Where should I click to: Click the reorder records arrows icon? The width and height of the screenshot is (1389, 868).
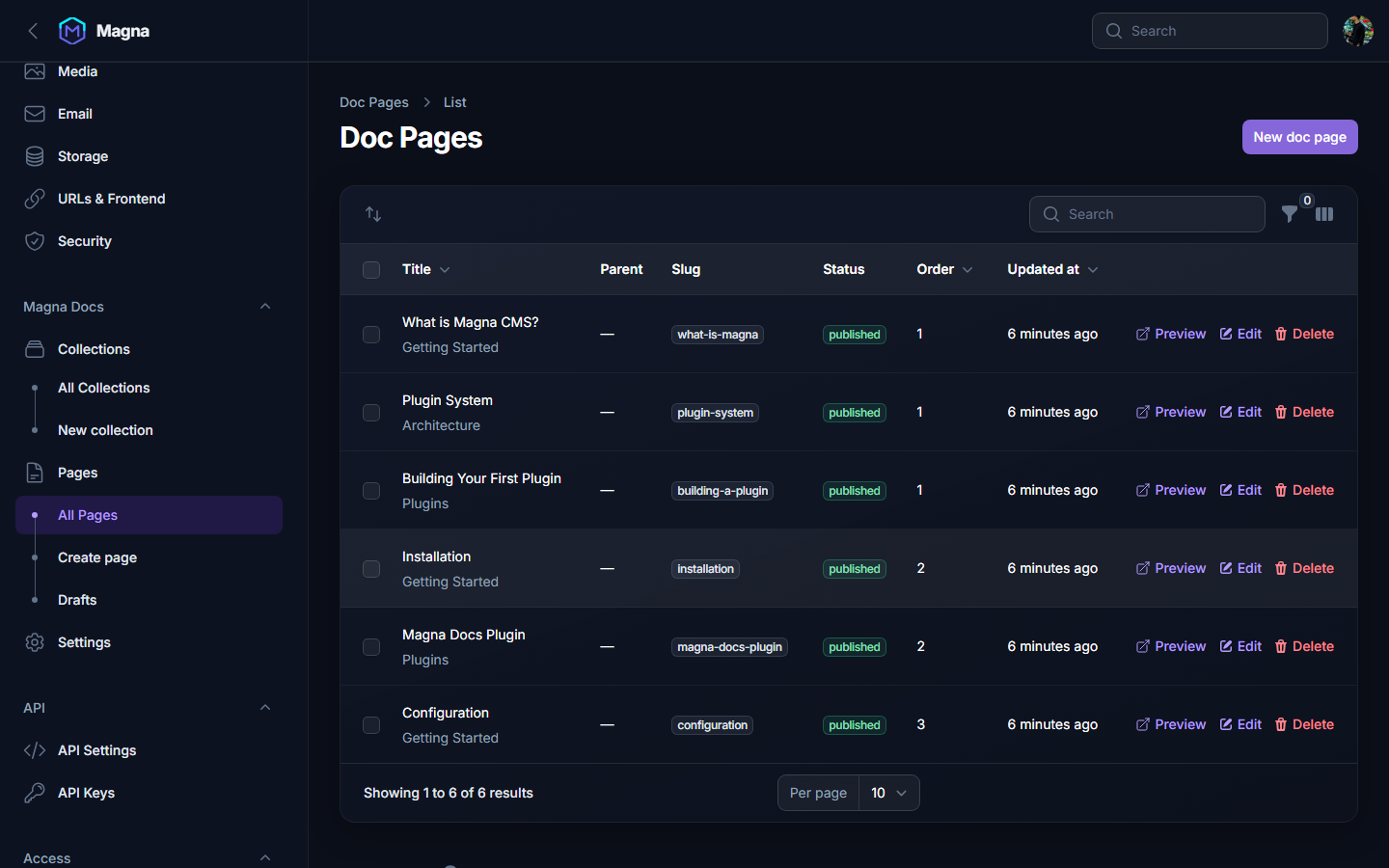(x=373, y=214)
